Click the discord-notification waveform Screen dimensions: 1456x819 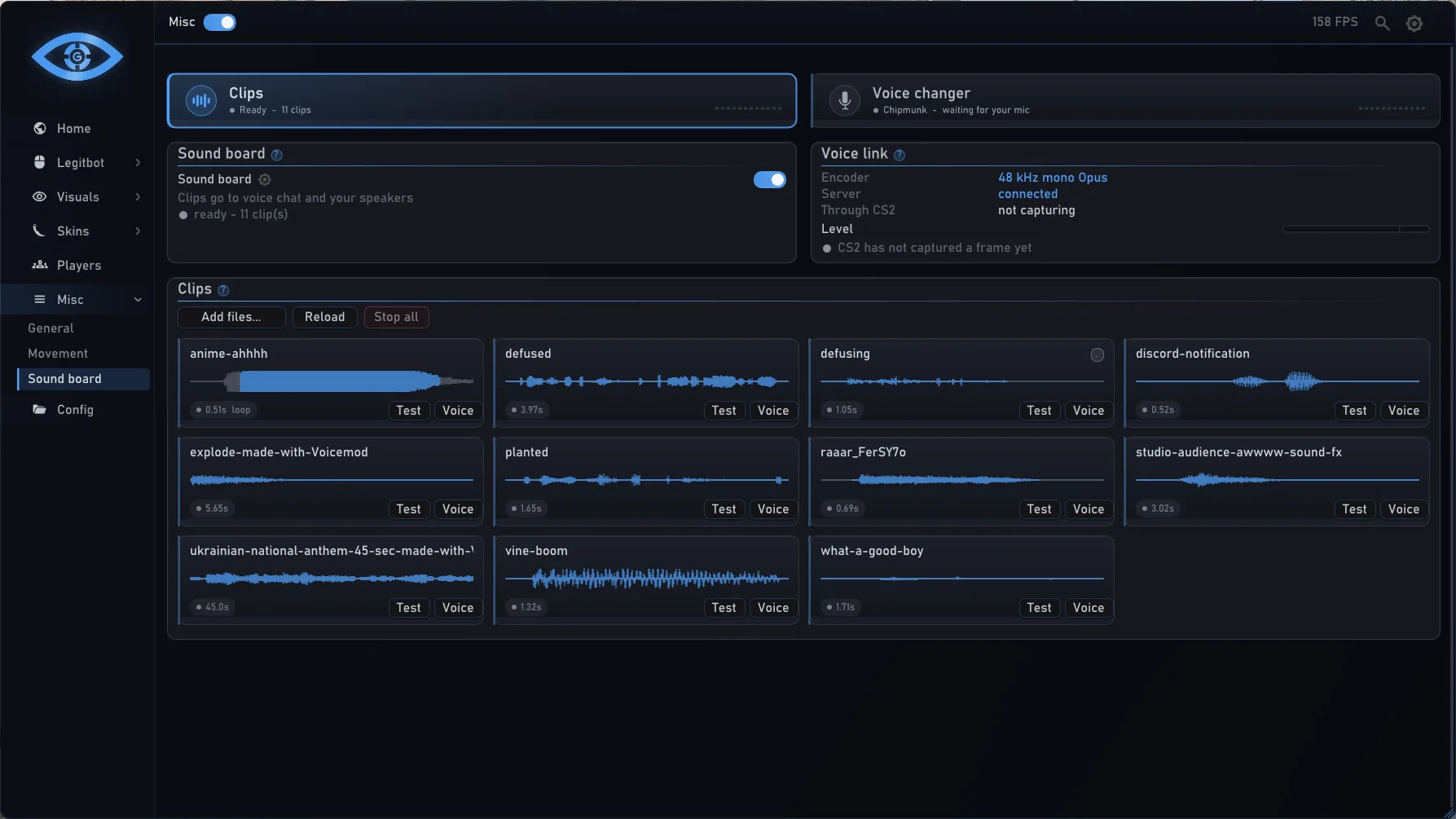tap(1278, 381)
